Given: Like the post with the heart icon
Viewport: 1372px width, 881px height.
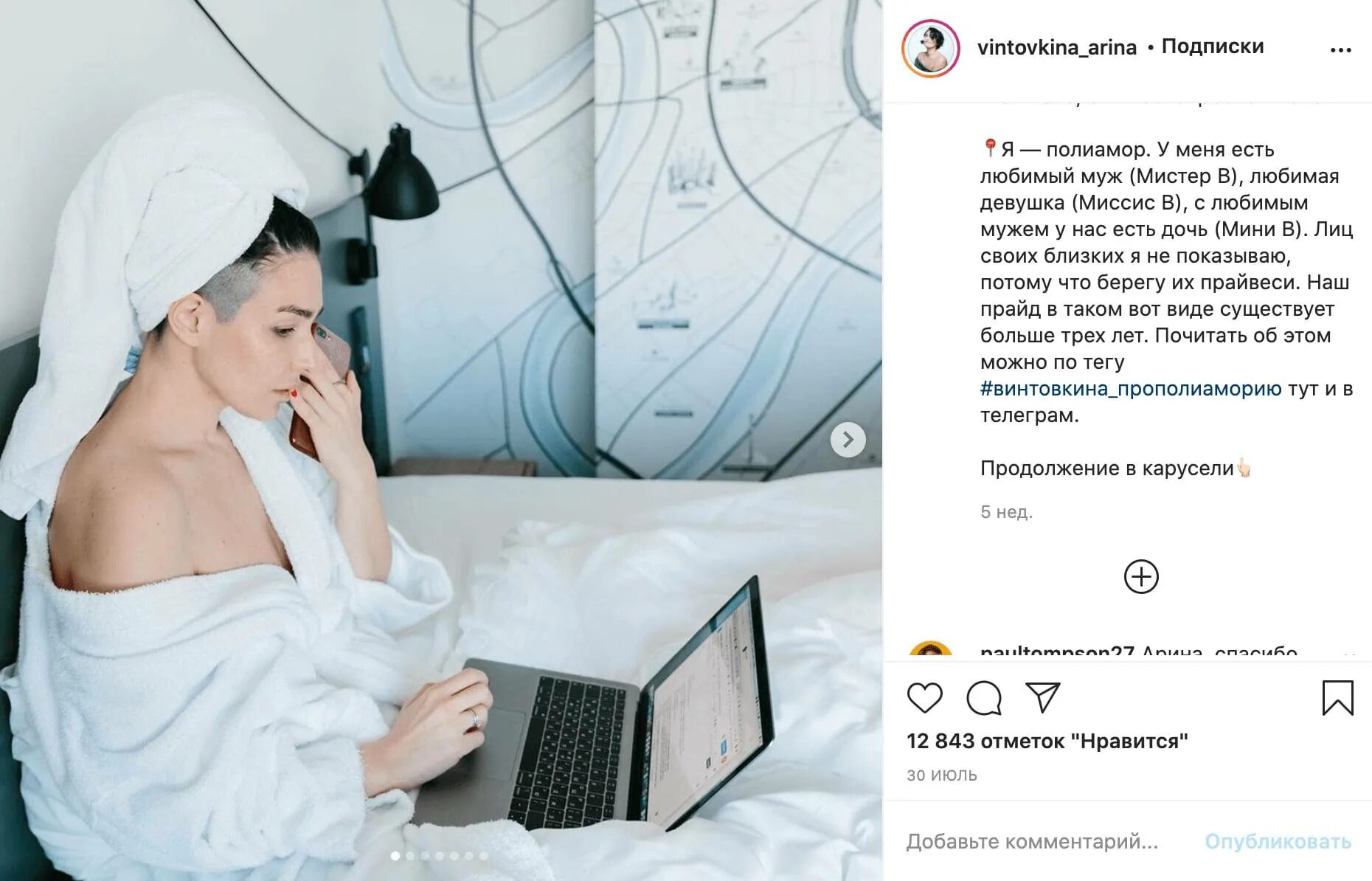Looking at the screenshot, I should [x=924, y=697].
